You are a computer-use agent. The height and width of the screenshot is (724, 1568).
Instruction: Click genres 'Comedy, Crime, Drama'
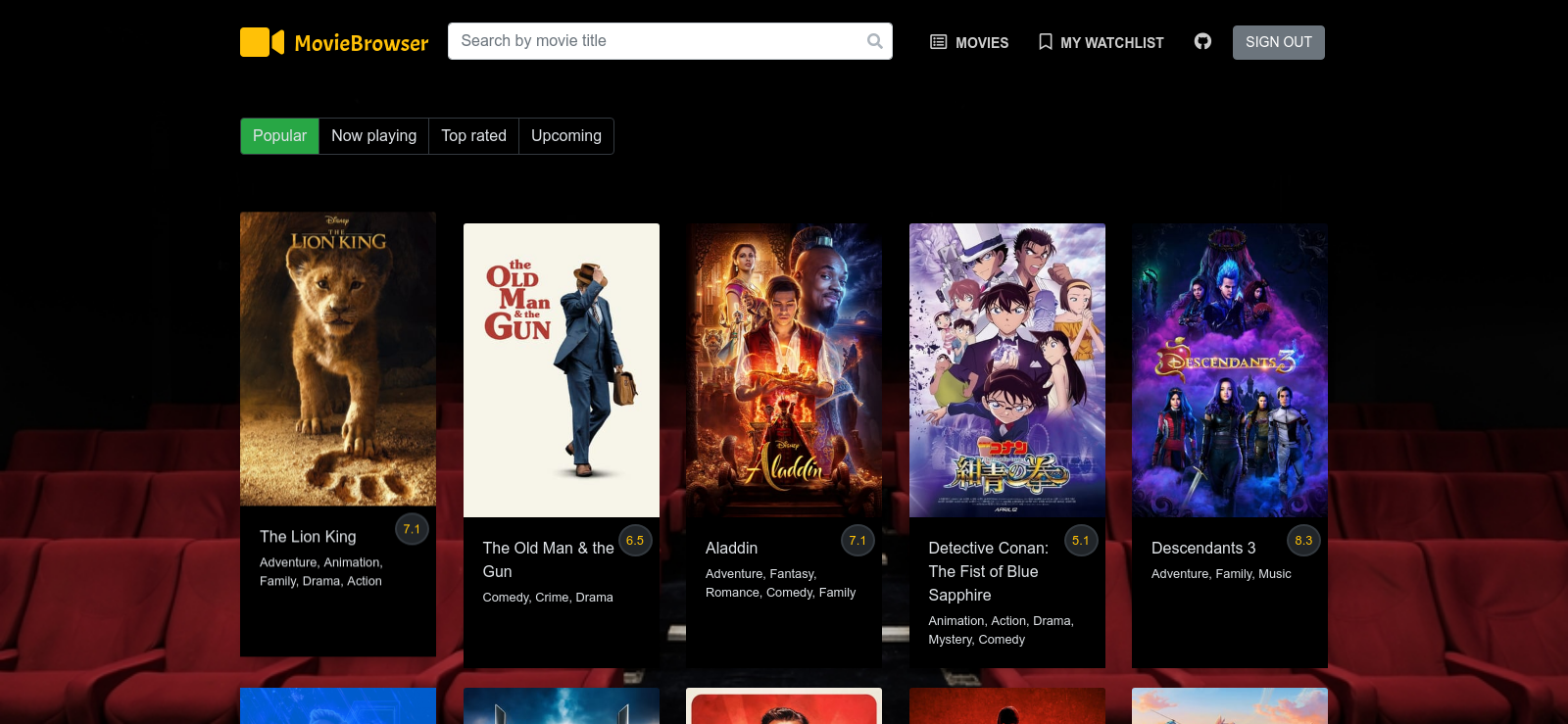pos(548,598)
